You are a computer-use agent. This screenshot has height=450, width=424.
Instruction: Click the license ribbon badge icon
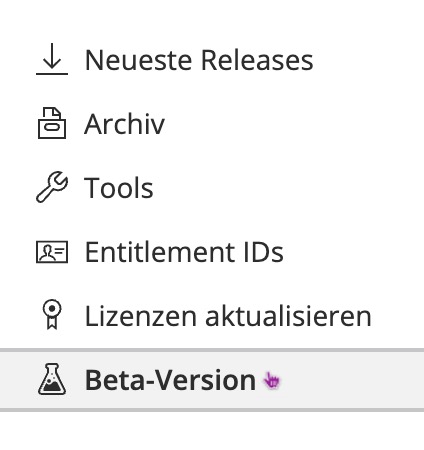click(x=52, y=315)
